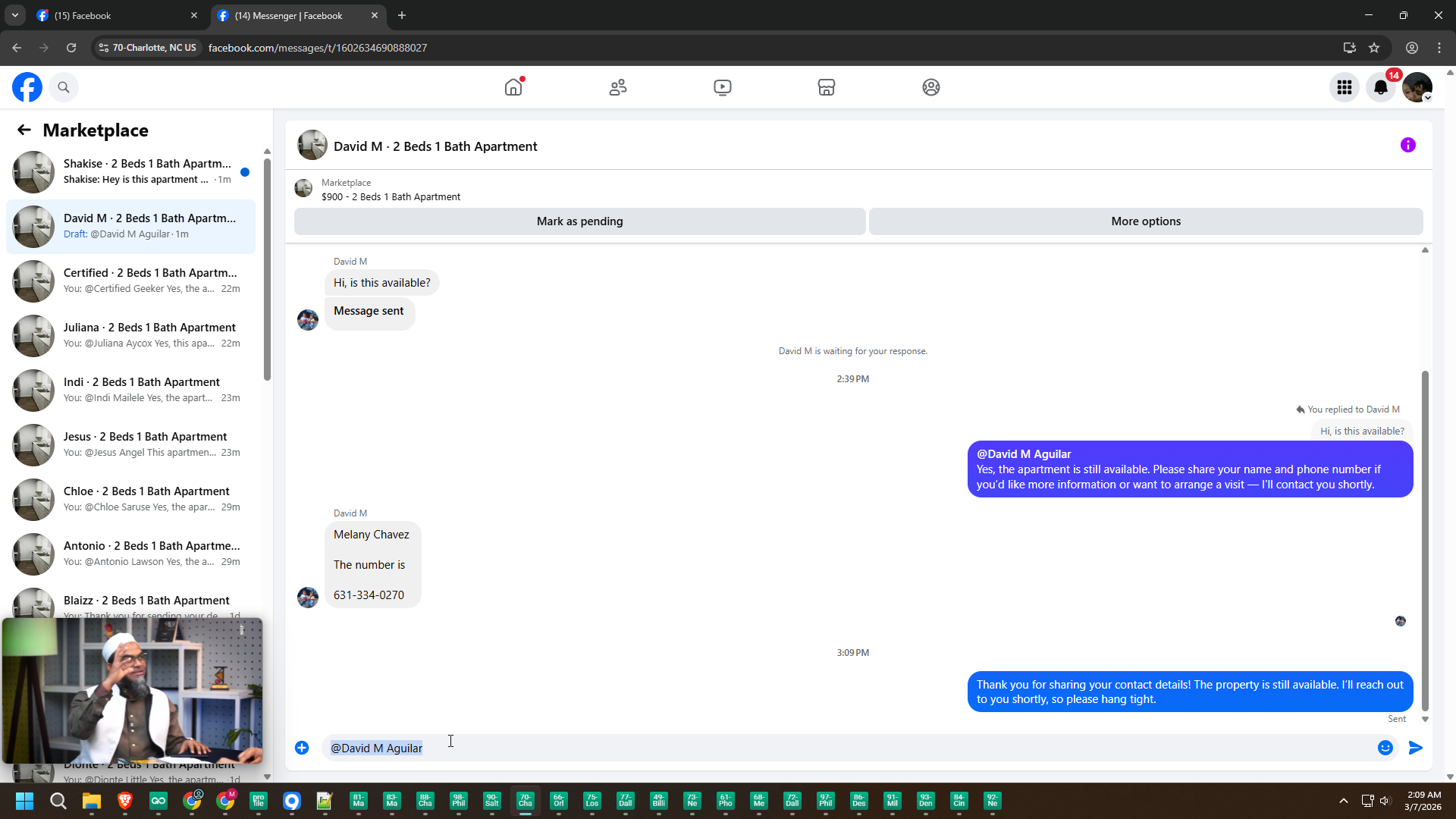The image size is (1456, 819).
Task: Open the Watch video icon
Action: click(x=722, y=87)
